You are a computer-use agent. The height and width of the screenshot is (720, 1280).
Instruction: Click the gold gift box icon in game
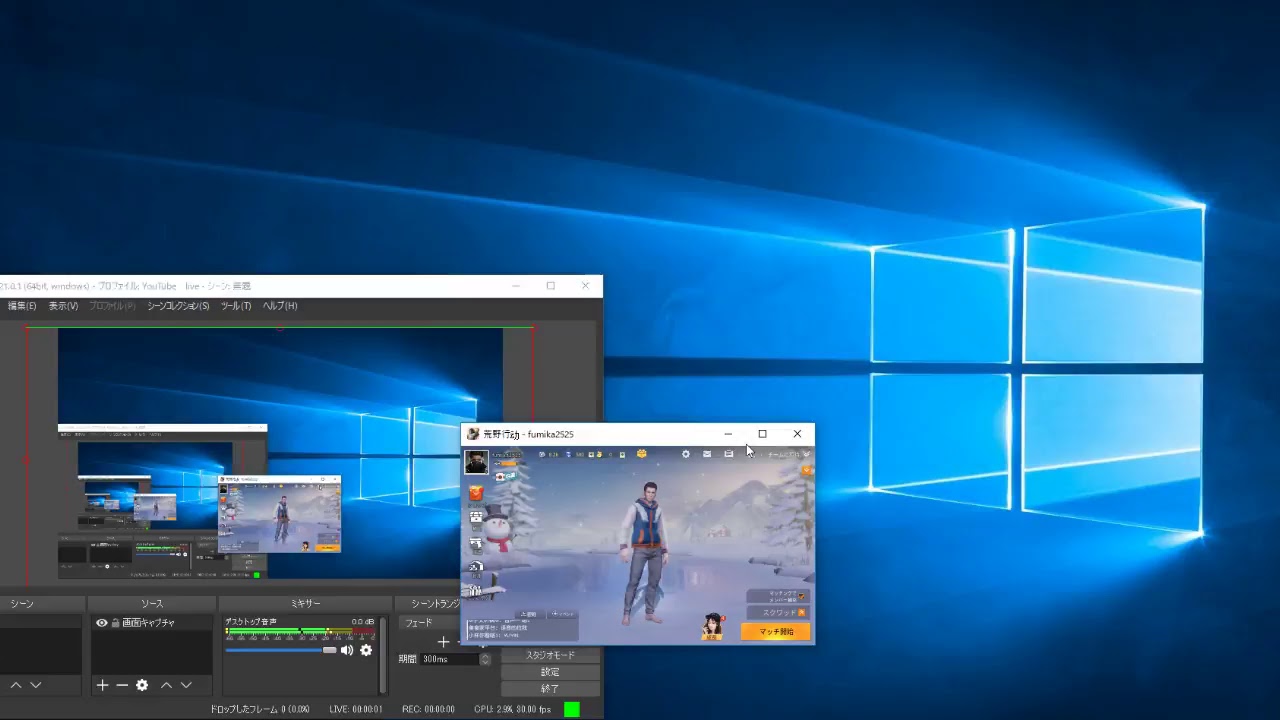pos(642,454)
